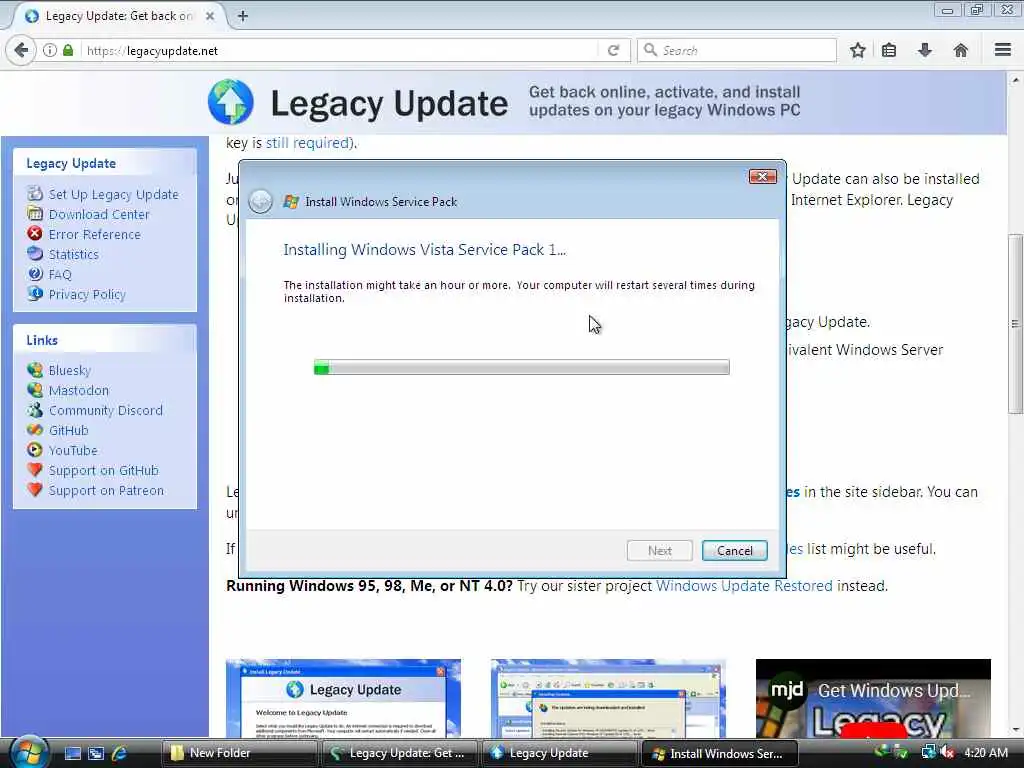Open Statistics sidebar link
1024x768 pixels.
click(x=73, y=255)
